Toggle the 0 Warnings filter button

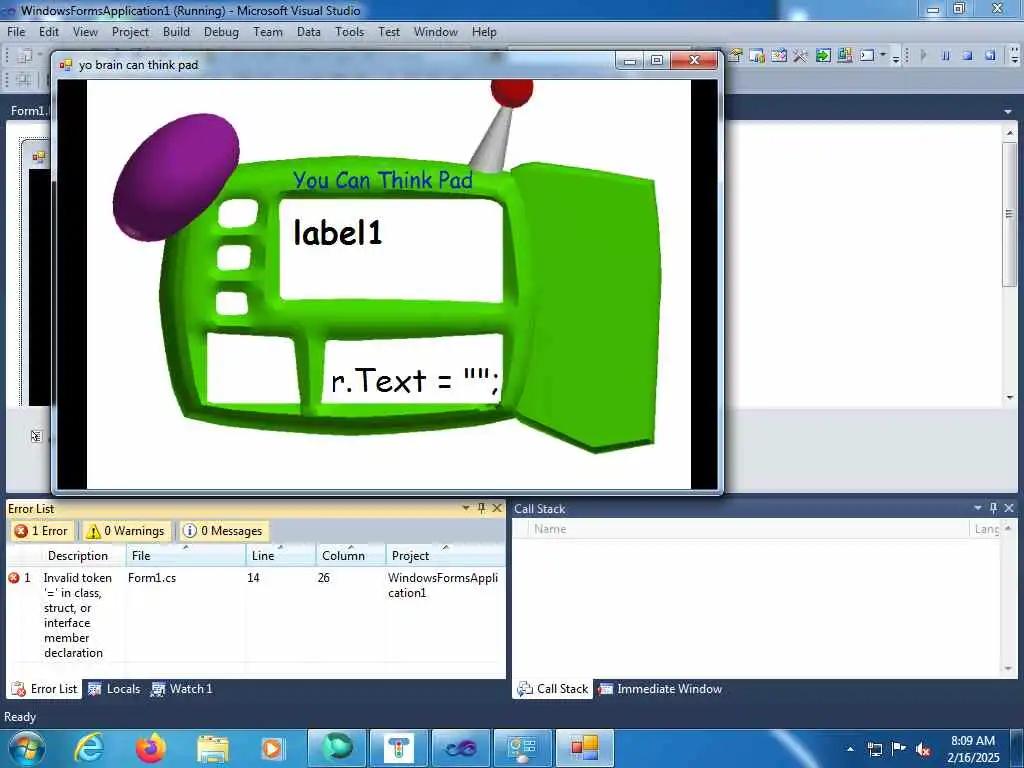pos(126,531)
